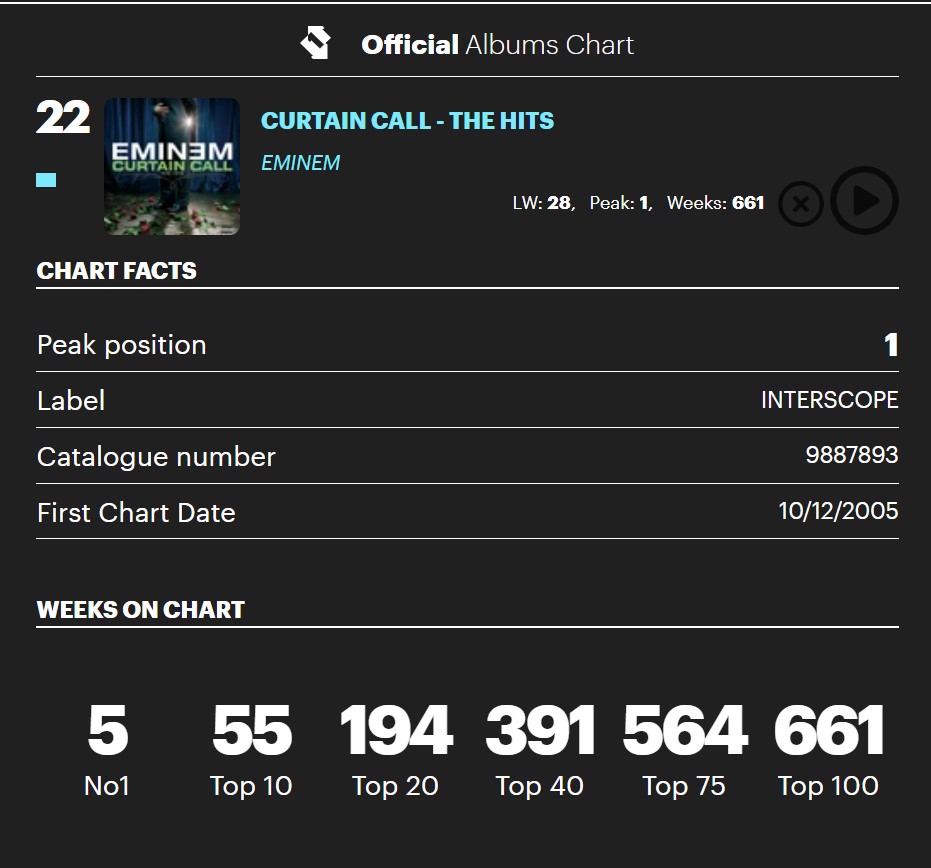Select the Chart Facts heading
This screenshot has height=868, width=931.
click(117, 271)
